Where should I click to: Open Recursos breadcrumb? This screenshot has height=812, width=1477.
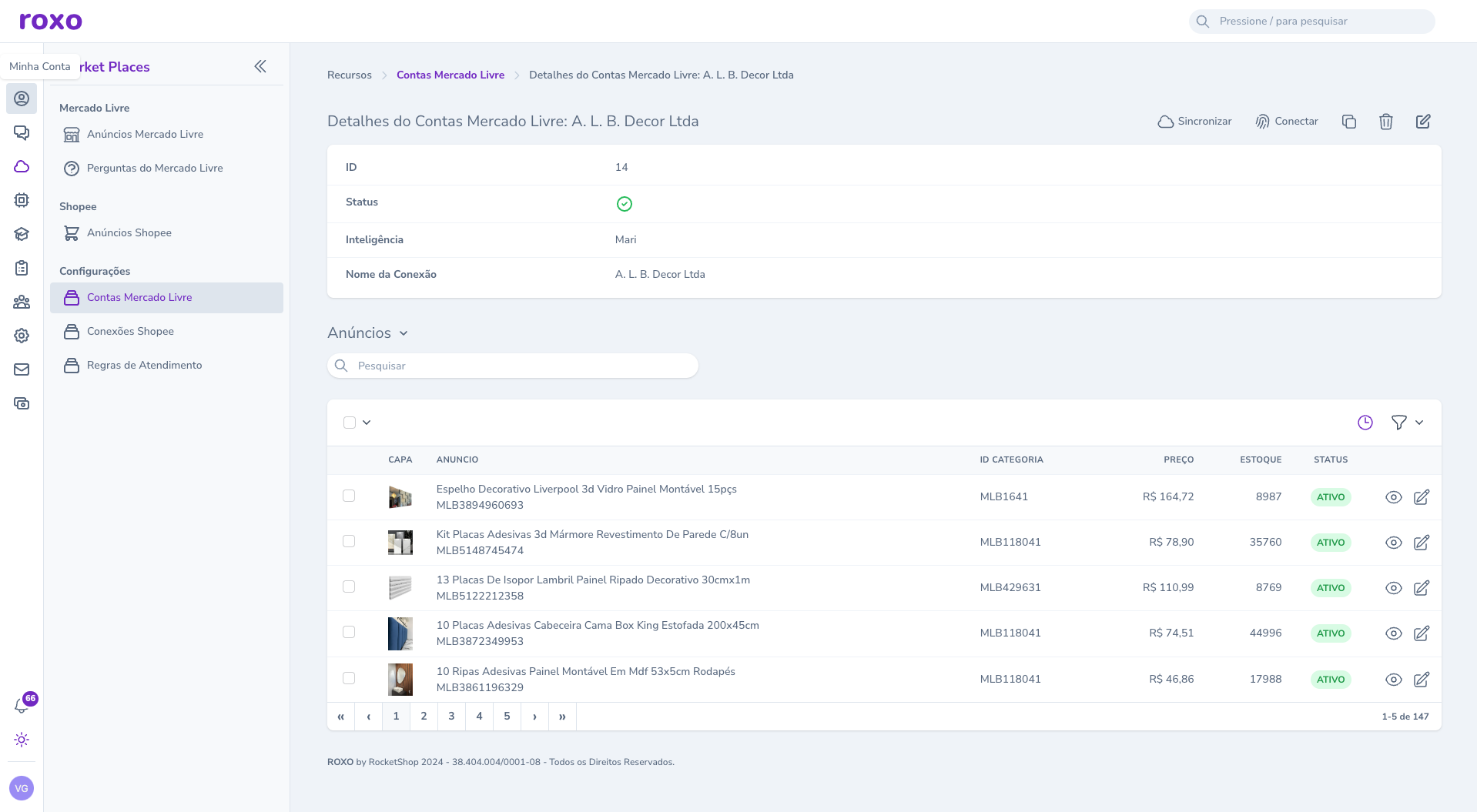coord(350,75)
